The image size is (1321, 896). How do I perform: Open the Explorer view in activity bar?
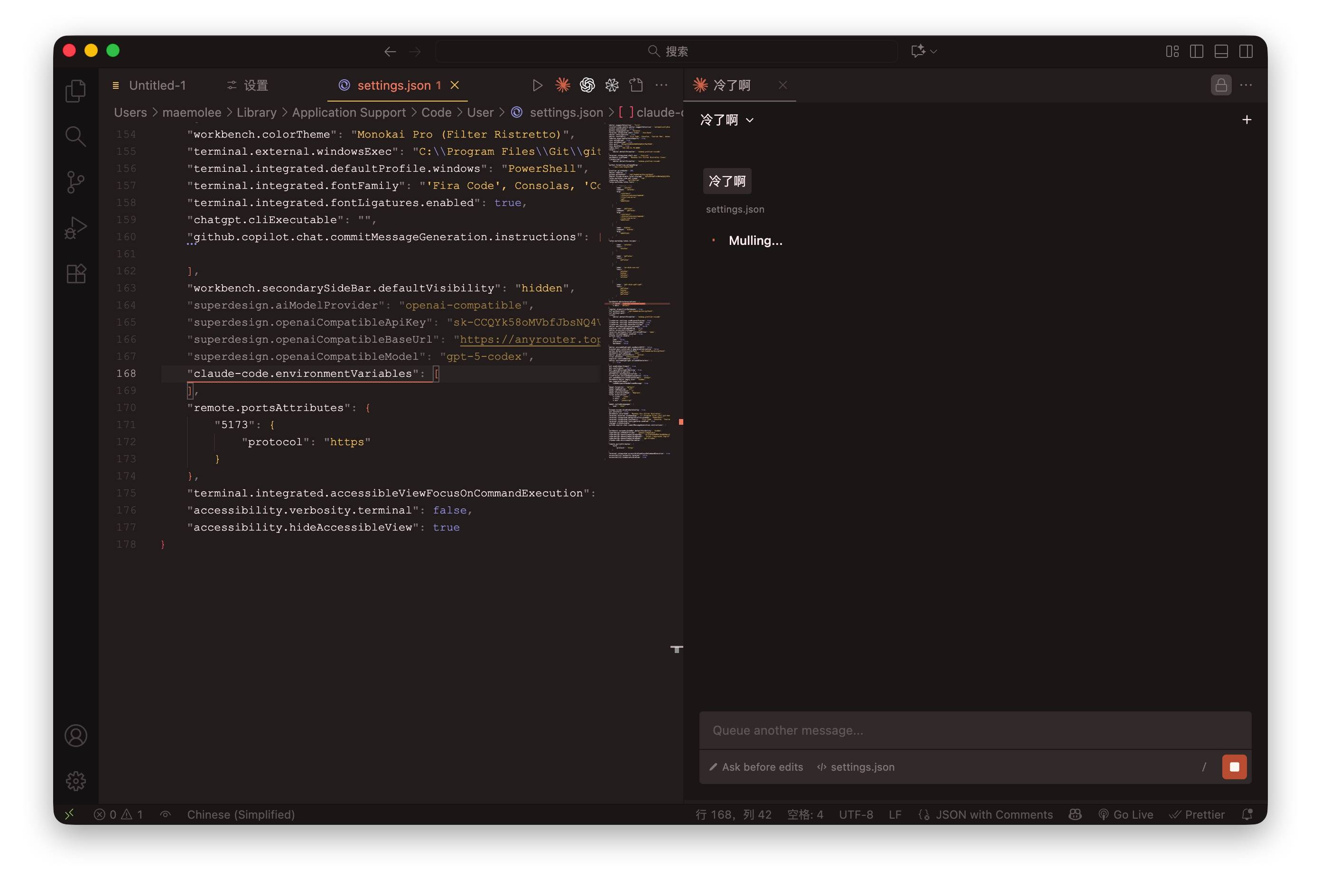click(75, 91)
